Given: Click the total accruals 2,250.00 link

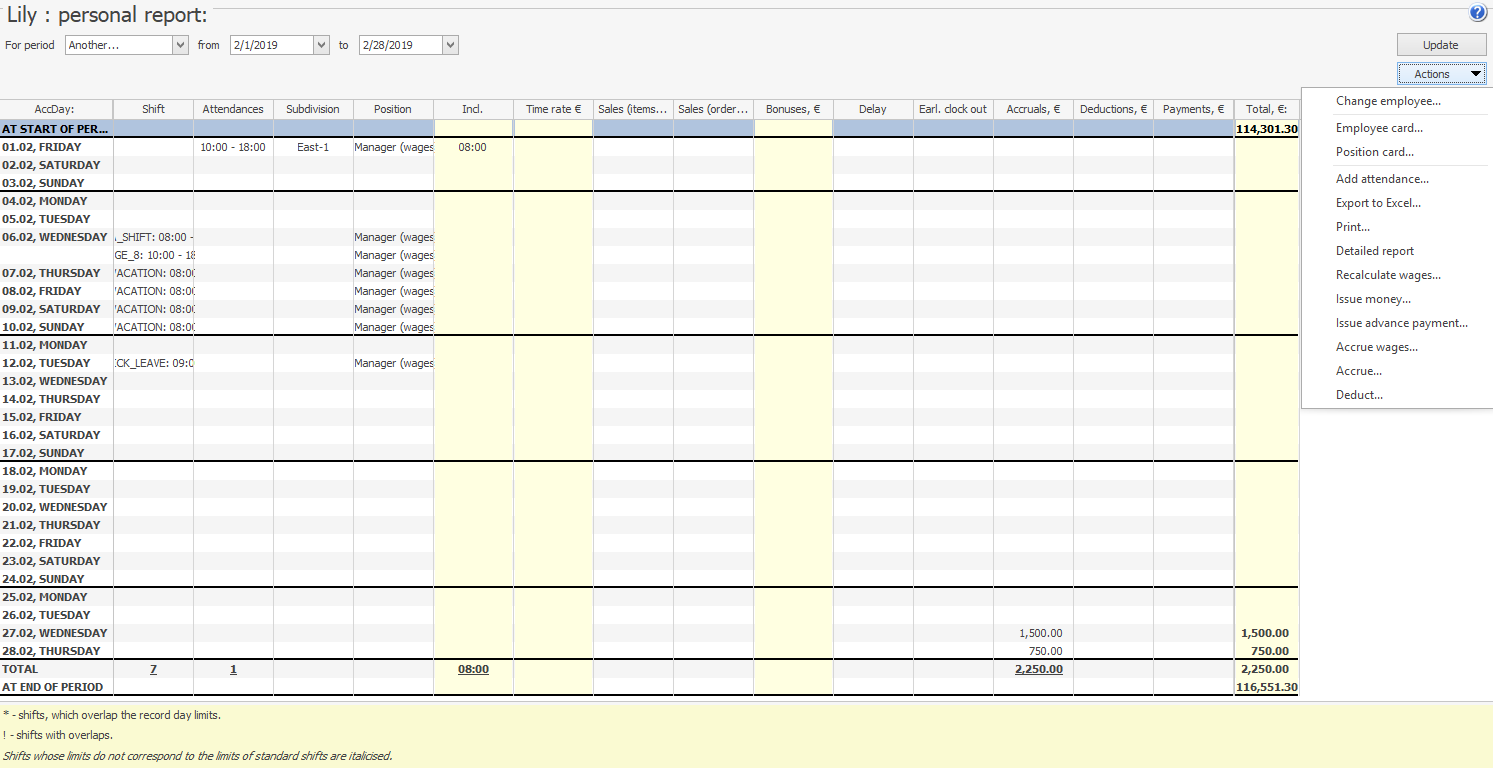Looking at the screenshot, I should (x=1038, y=669).
